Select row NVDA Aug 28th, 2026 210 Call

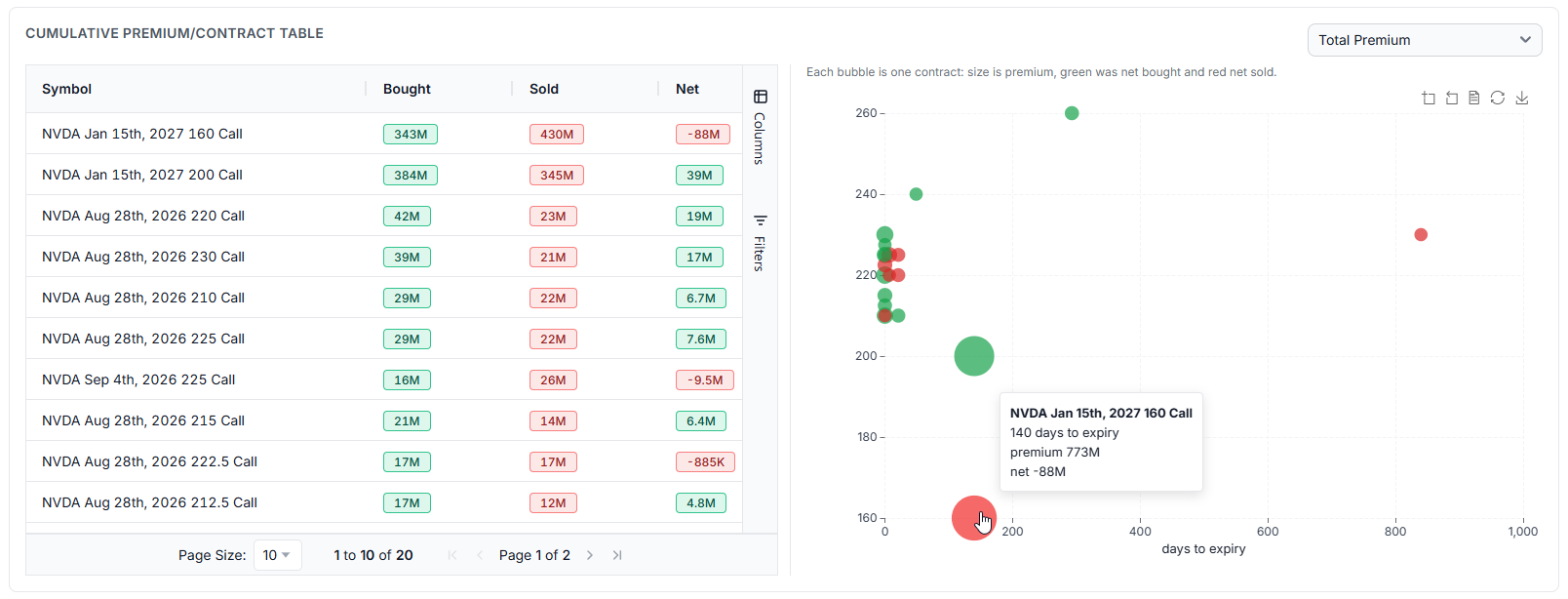[384, 298]
